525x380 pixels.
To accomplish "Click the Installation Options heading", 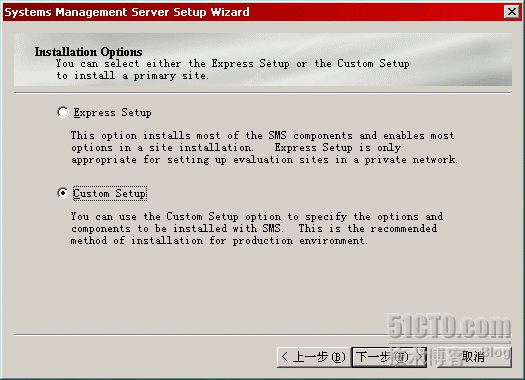I will [88, 52].
